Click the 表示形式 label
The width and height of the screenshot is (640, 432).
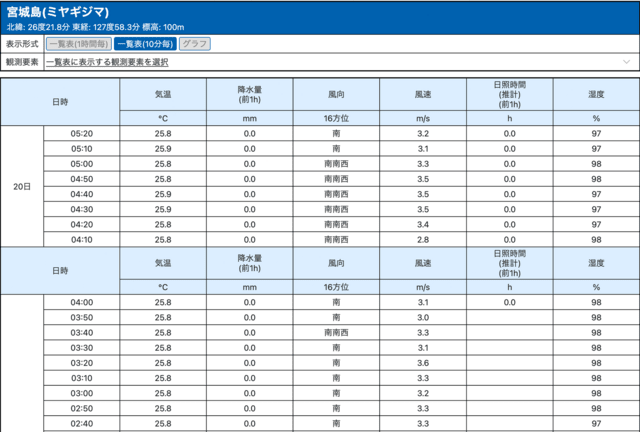pos(22,44)
